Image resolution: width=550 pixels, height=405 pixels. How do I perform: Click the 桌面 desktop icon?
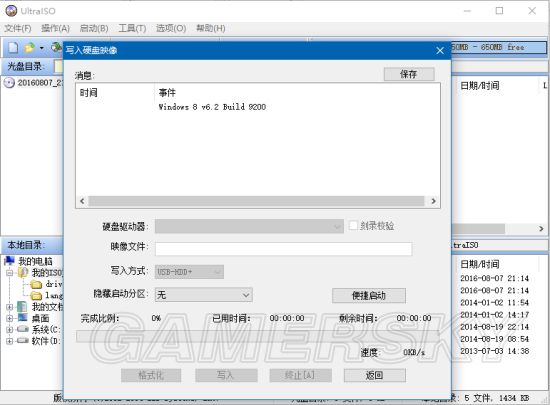(22, 318)
